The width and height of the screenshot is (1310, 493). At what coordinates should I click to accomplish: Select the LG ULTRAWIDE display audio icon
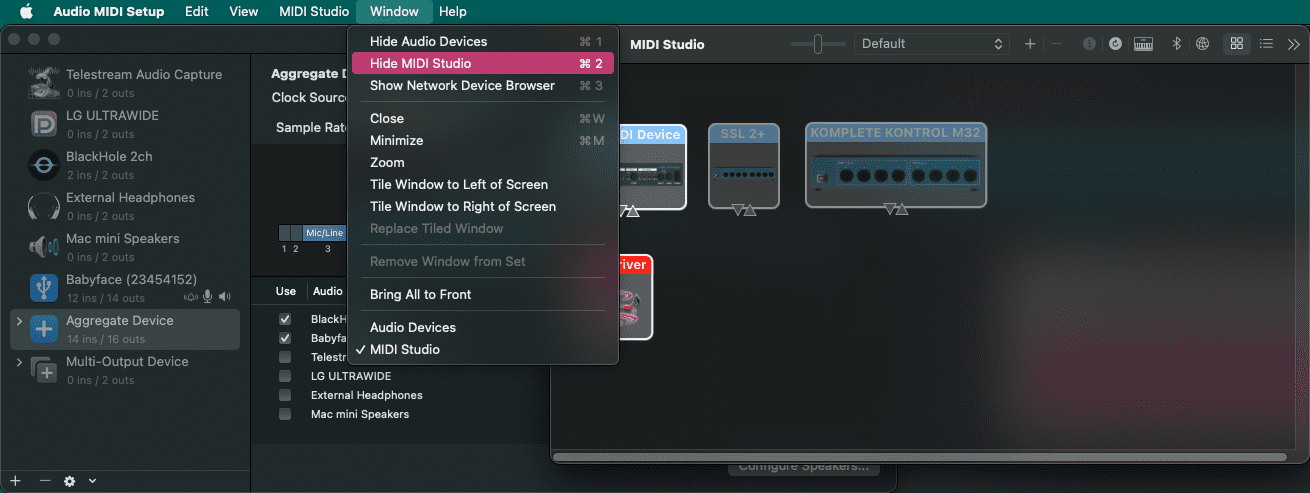coord(45,124)
